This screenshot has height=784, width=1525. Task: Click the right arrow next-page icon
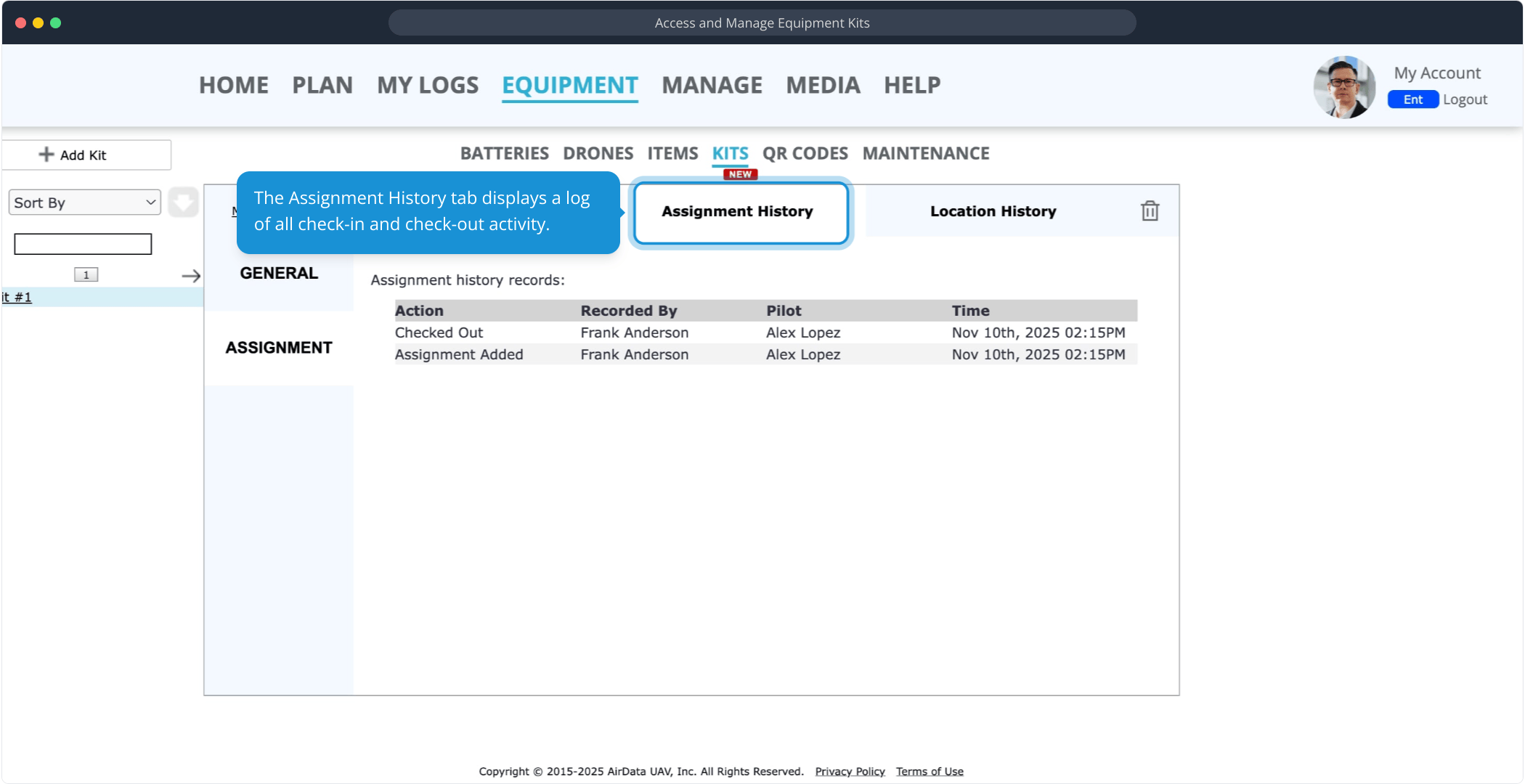(x=191, y=276)
